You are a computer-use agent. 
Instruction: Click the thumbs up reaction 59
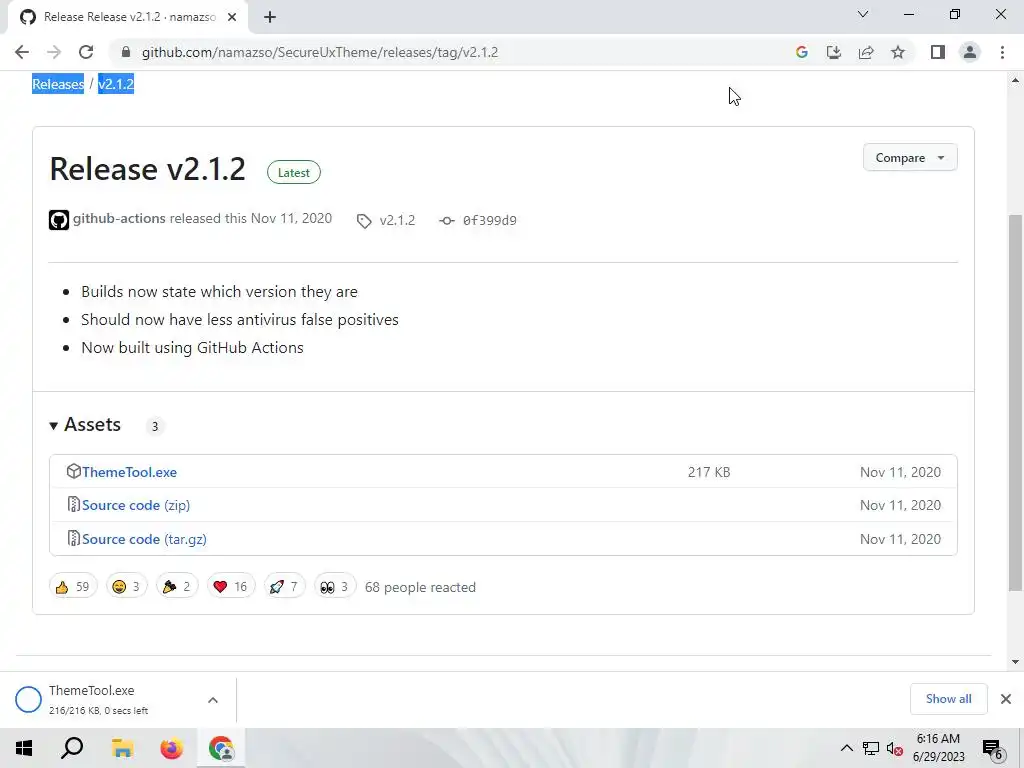tap(72, 586)
